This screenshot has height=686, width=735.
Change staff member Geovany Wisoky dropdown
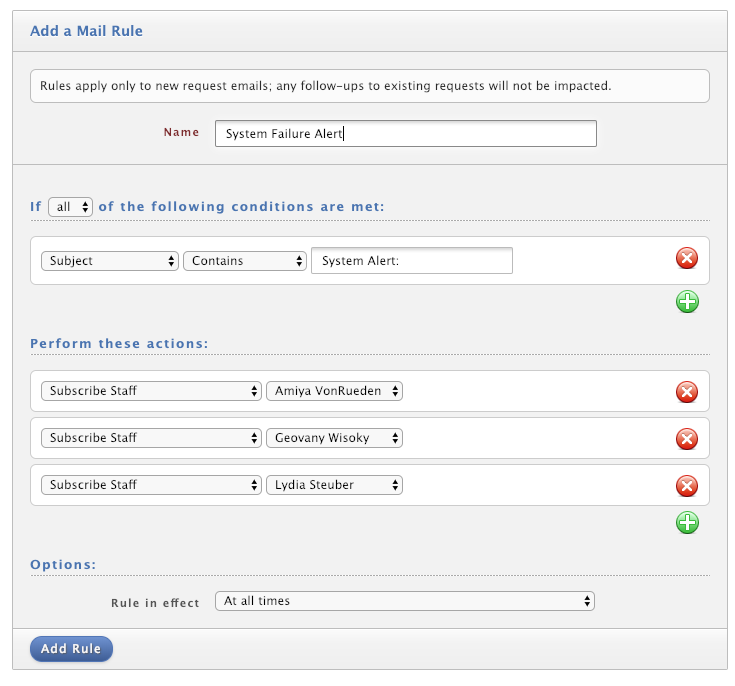click(x=334, y=438)
